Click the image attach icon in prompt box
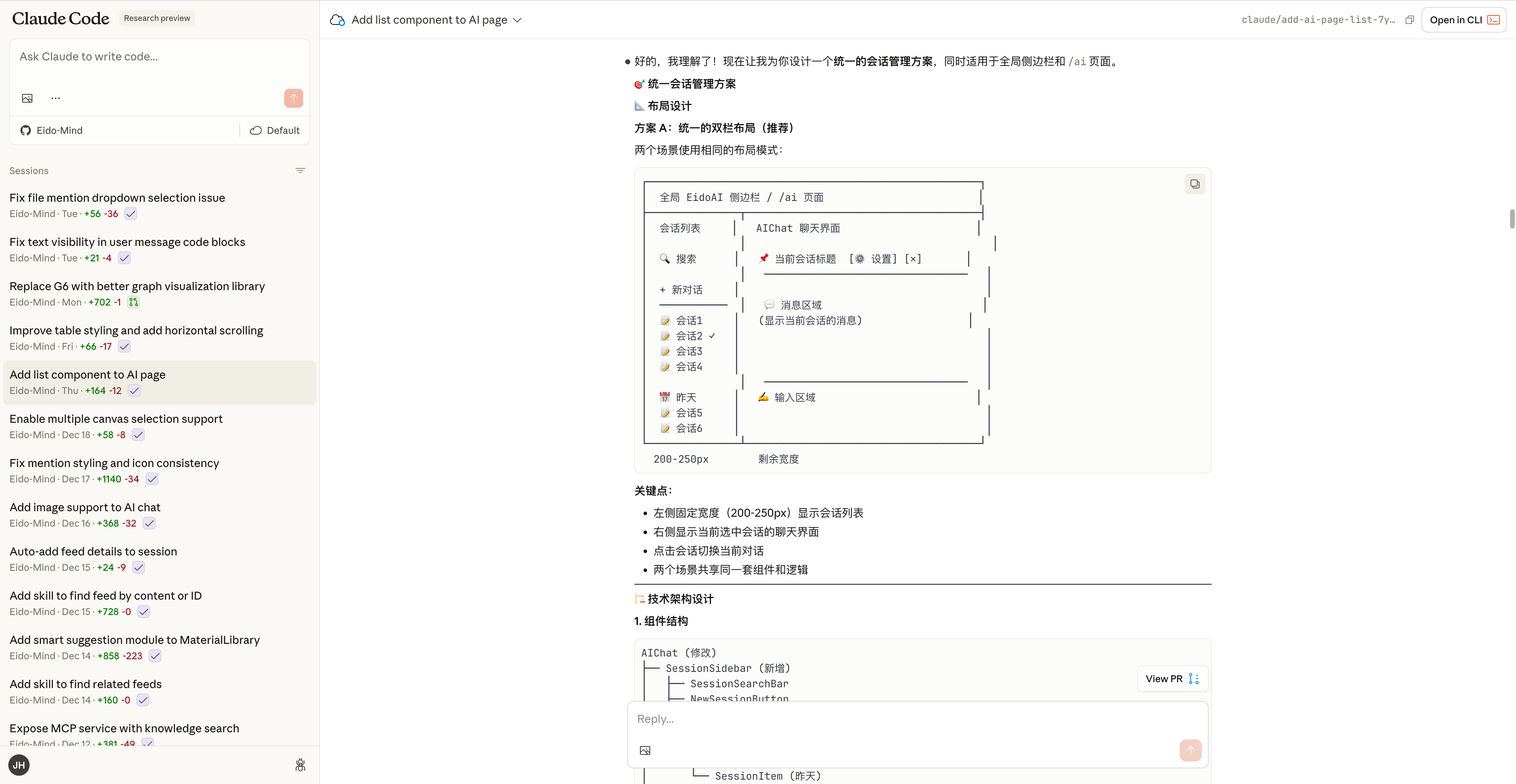 pyautogui.click(x=27, y=98)
